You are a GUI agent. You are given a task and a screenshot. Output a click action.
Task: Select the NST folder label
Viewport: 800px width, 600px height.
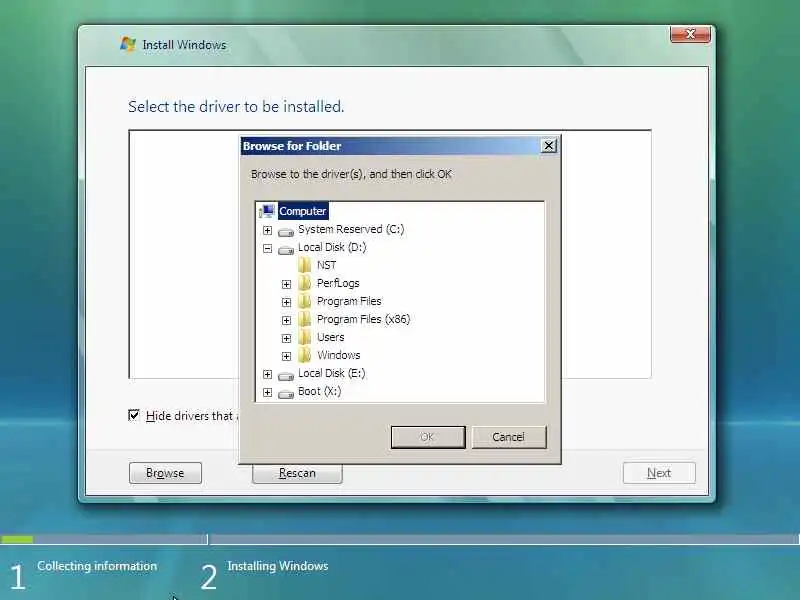[x=327, y=265]
